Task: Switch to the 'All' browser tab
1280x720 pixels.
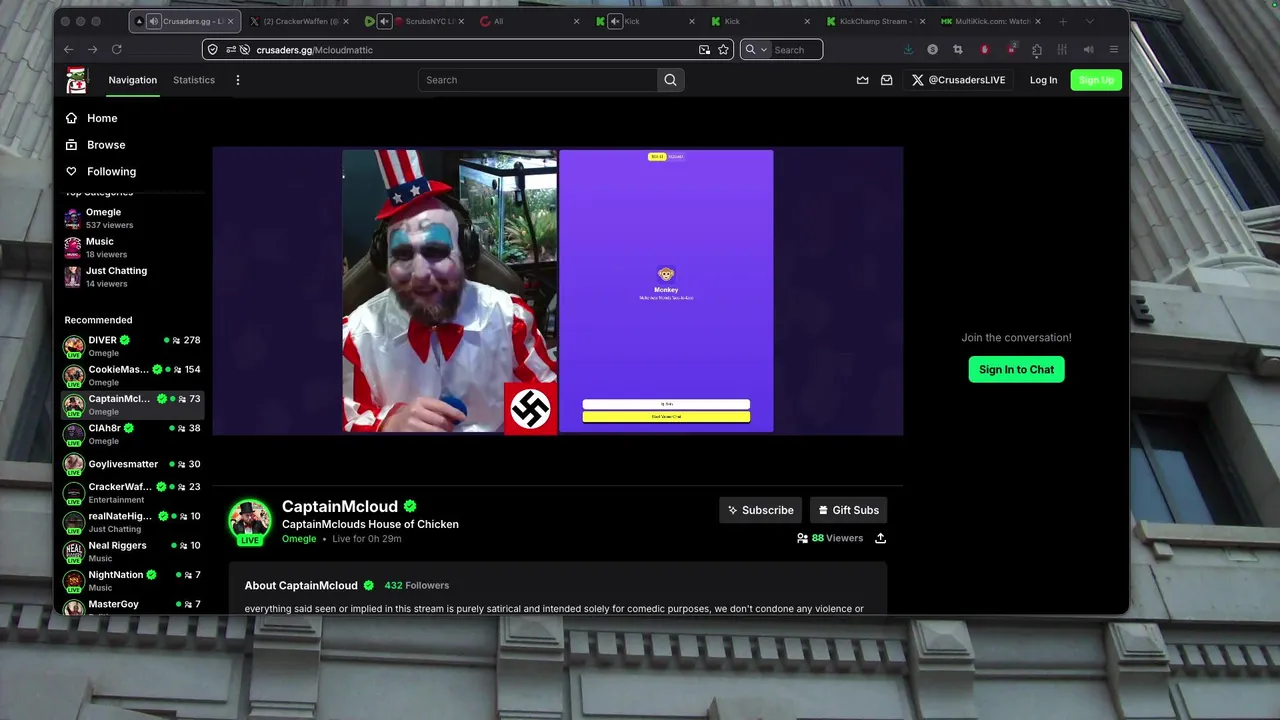Action: click(528, 21)
